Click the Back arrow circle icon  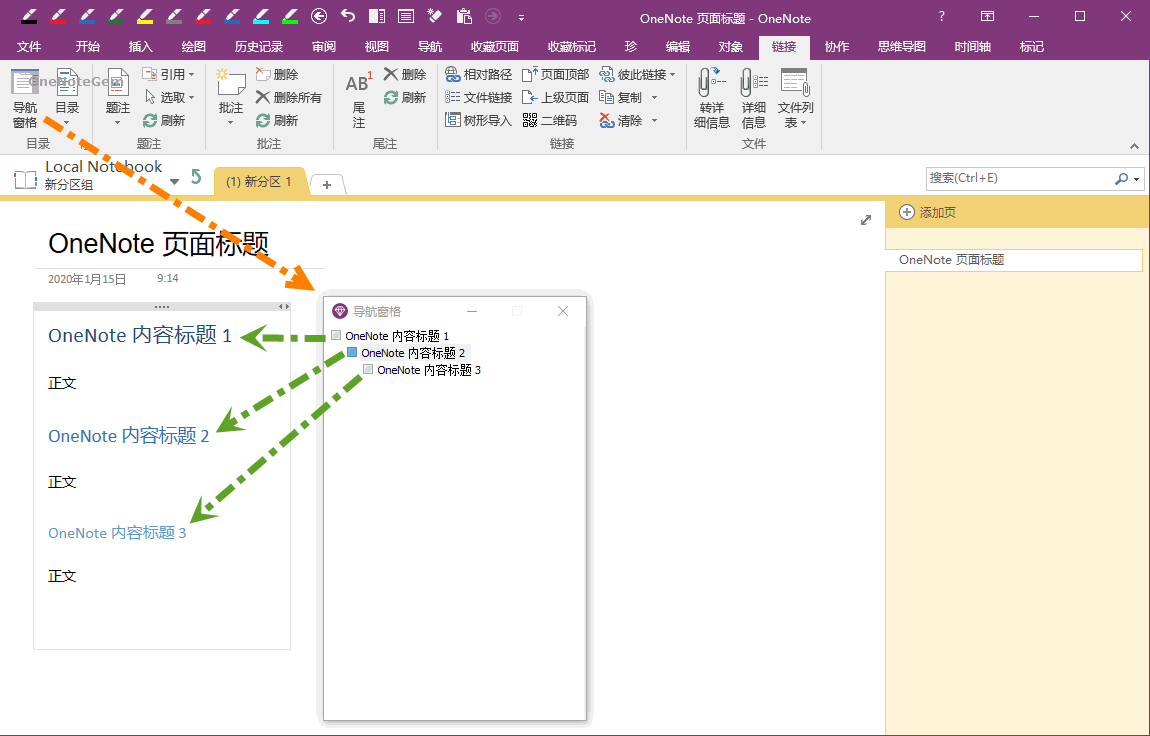coord(318,15)
